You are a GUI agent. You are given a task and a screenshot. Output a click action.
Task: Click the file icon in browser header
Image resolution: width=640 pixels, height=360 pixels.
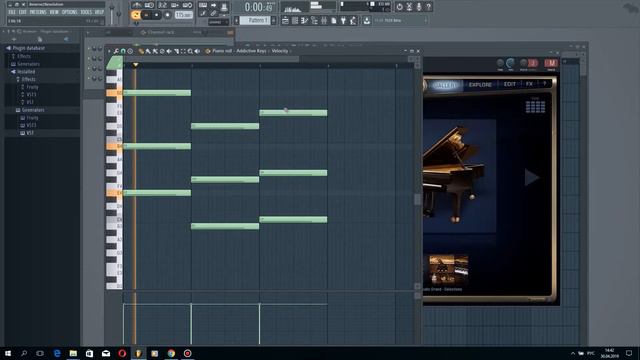(x=40, y=39)
